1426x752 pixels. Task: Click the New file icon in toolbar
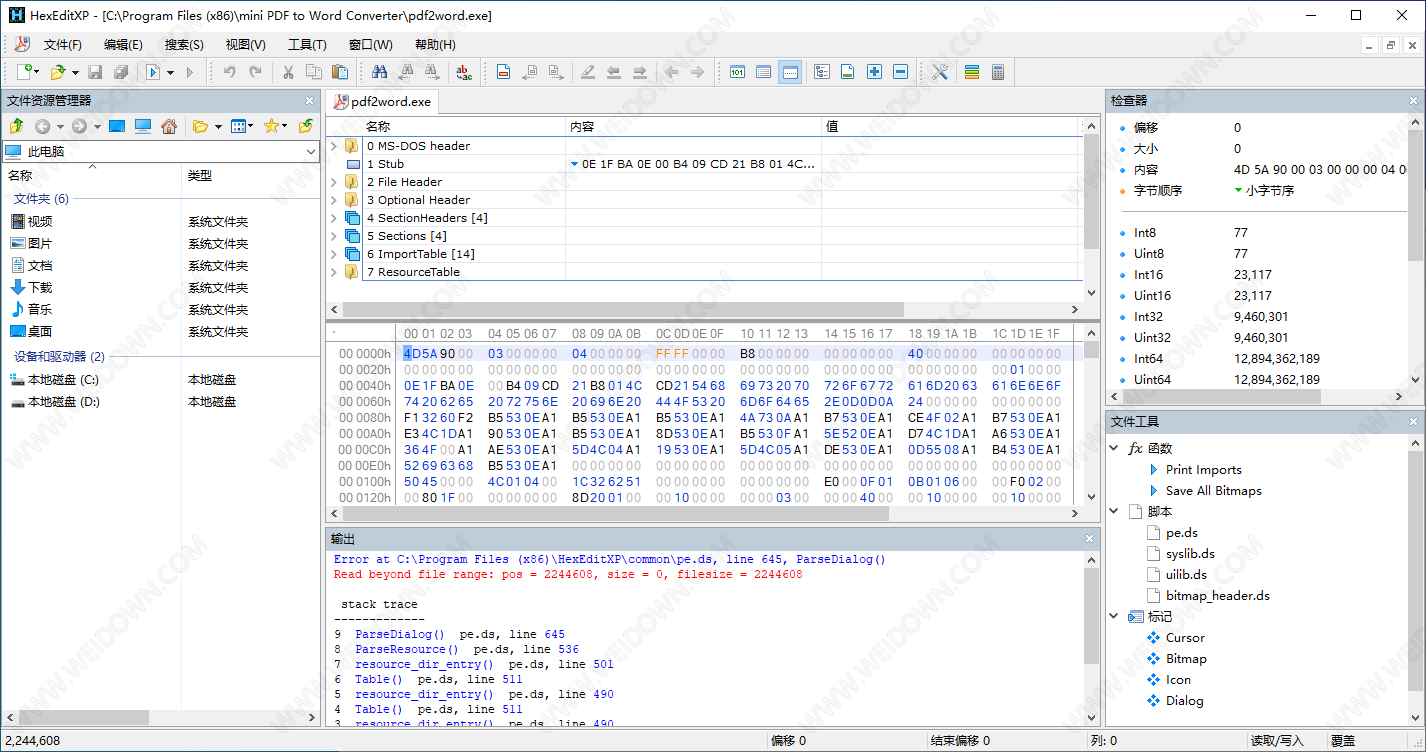click(24, 72)
